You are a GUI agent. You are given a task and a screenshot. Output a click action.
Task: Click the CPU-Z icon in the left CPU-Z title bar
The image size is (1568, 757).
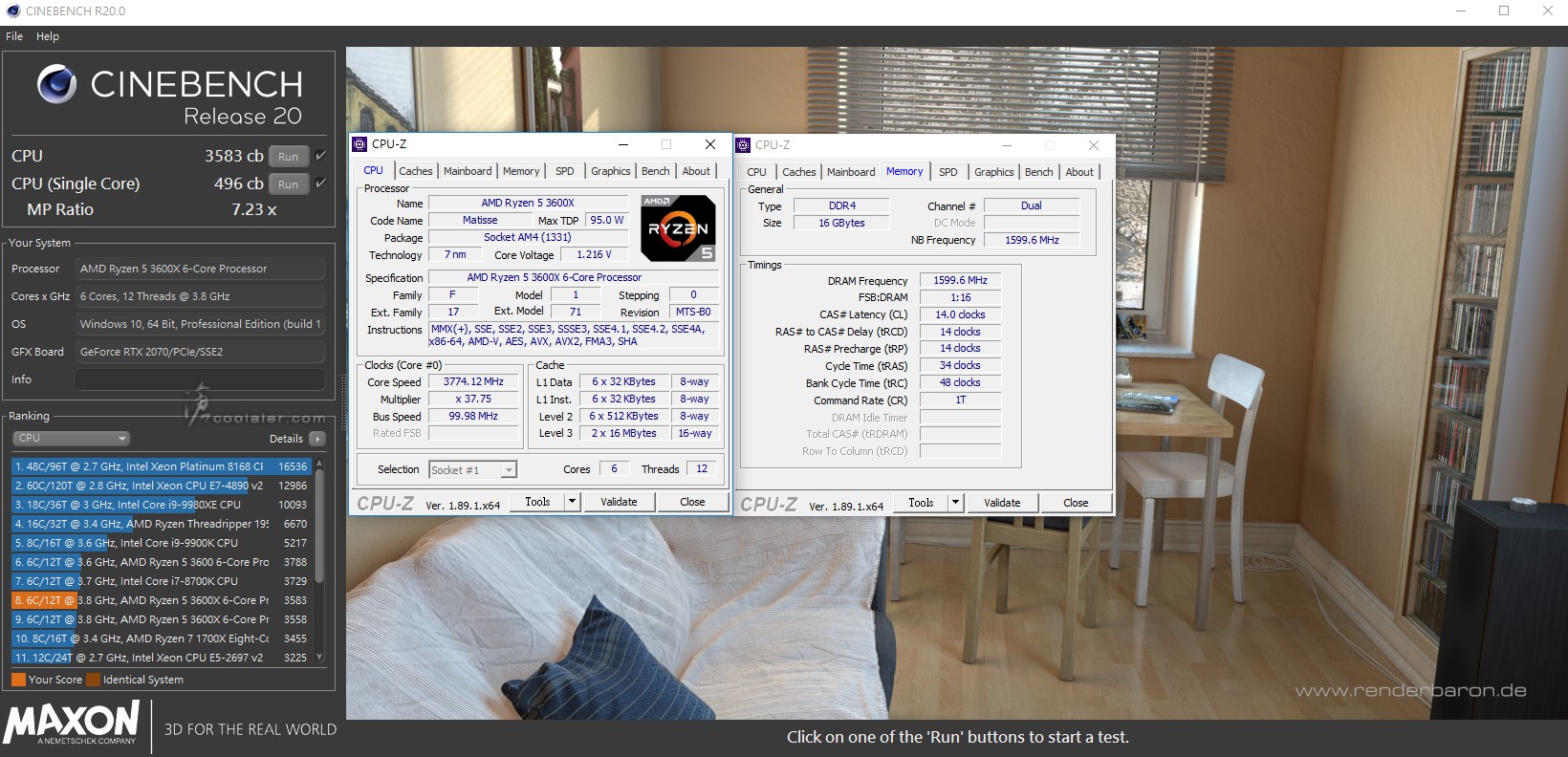pyautogui.click(x=360, y=144)
